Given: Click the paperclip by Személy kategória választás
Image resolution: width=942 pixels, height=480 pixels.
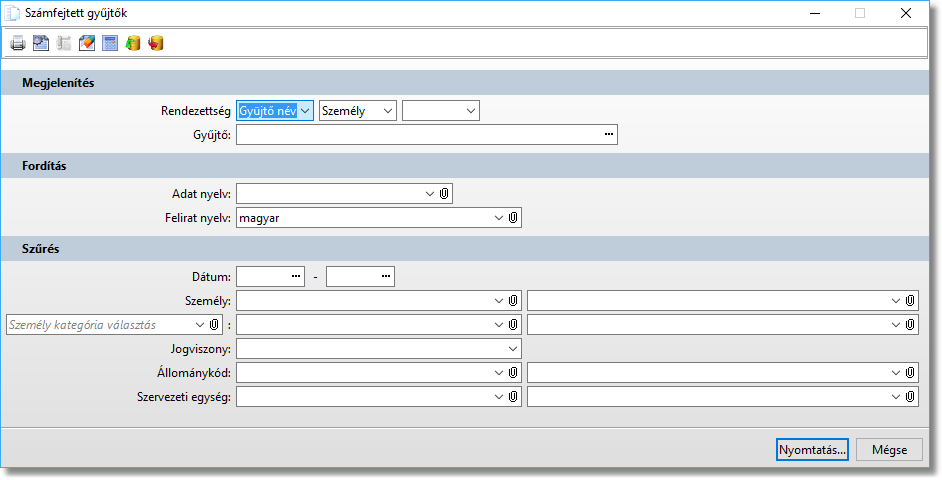Looking at the screenshot, I should pos(214,325).
